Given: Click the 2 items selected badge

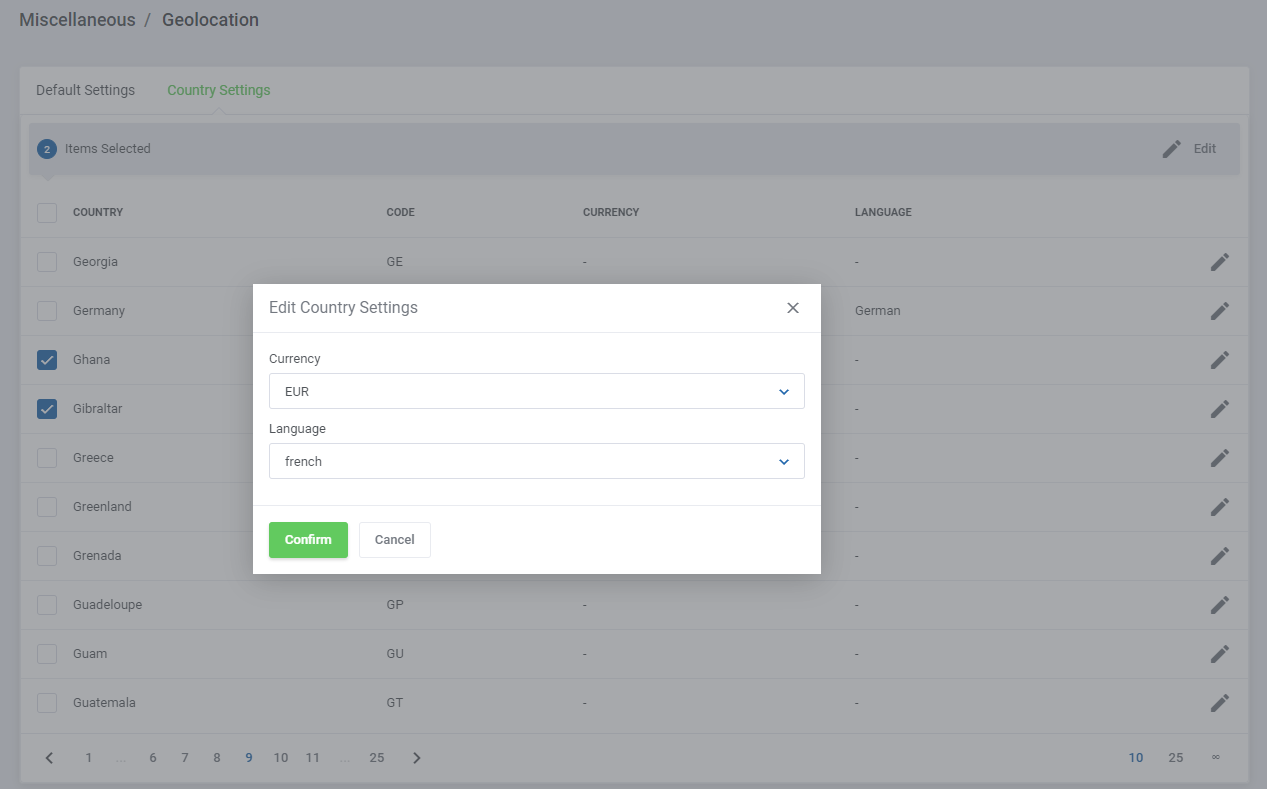Looking at the screenshot, I should (x=47, y=149).
